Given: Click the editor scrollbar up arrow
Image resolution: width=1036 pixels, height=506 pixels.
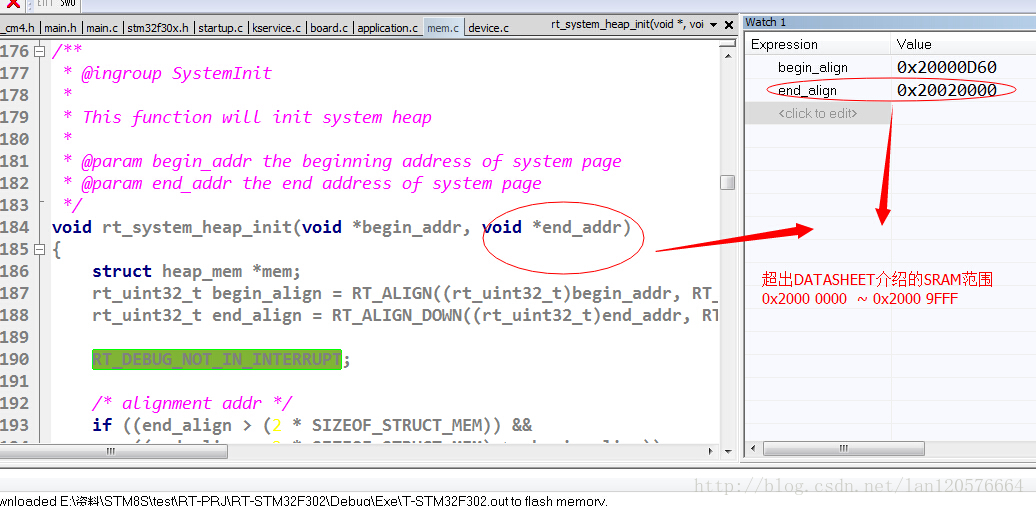Looking at the screenshot, I should 727,56.
